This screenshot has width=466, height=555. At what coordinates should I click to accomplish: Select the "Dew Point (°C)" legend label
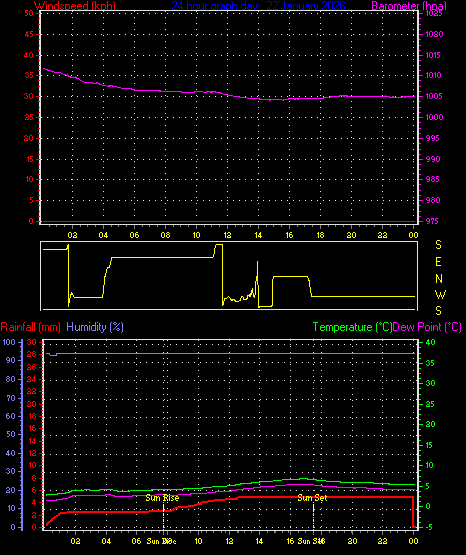427,327
